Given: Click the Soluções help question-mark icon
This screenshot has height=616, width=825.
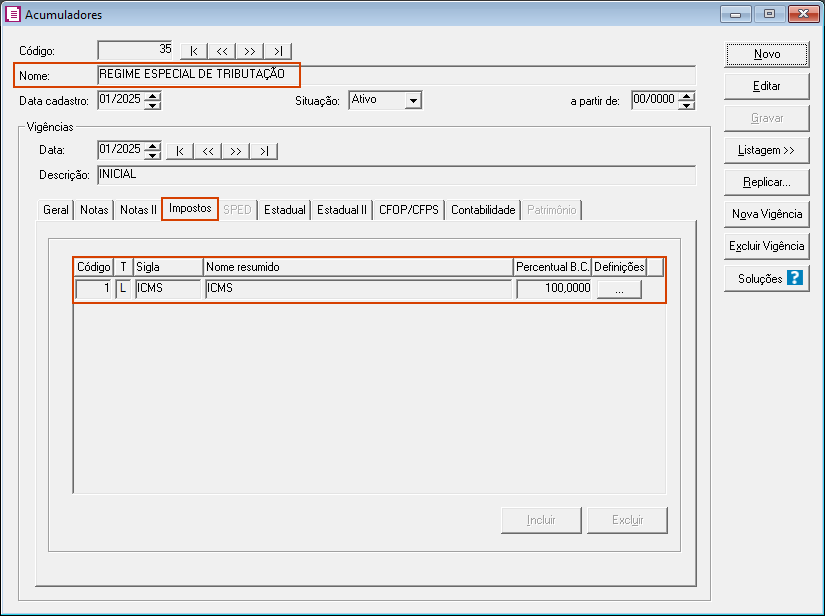Looking at the screenshot, I should click(x=795, y=278).
